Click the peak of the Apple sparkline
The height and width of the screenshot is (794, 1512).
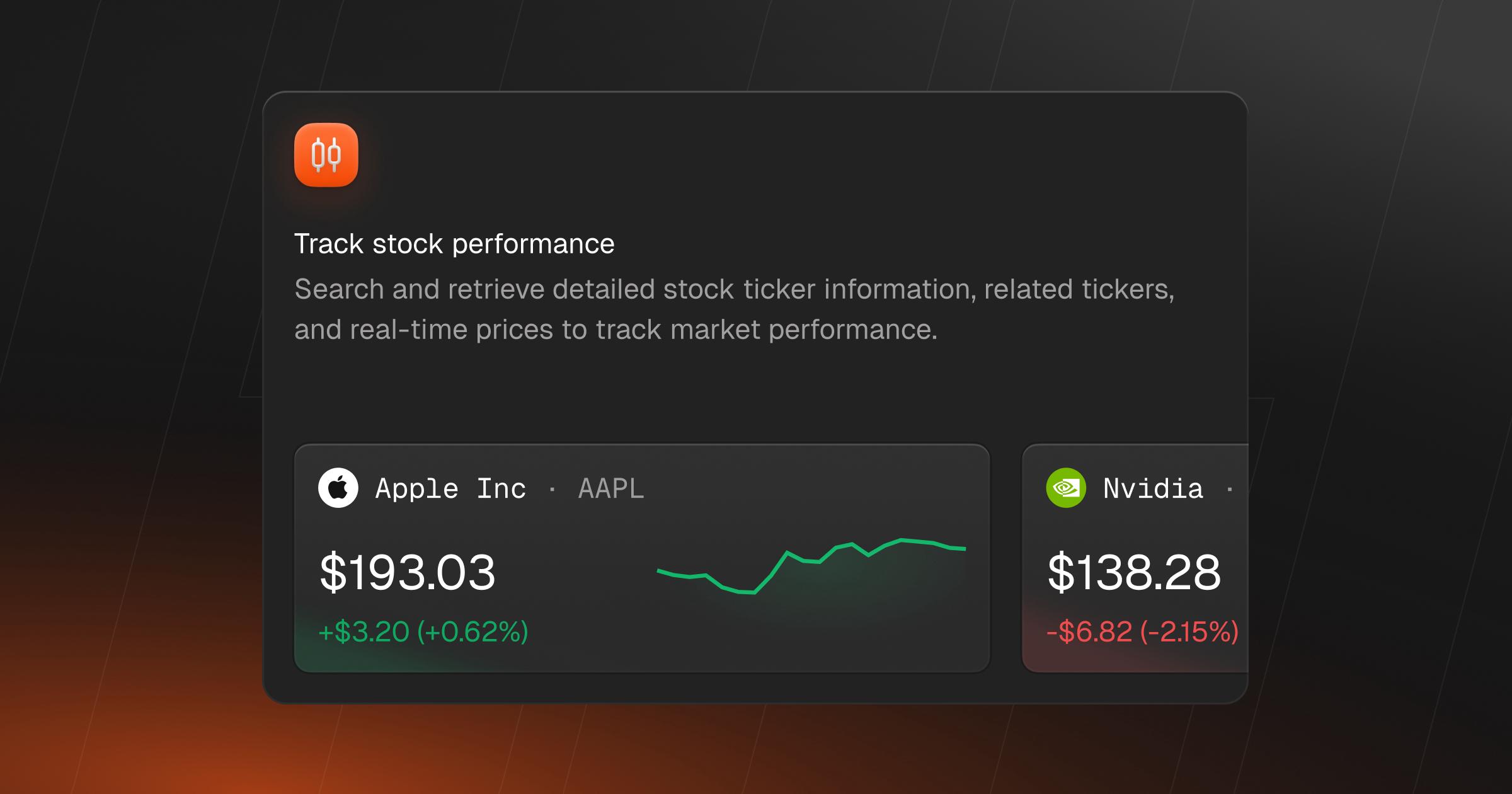pyautogui.click(x=902, y=540)
